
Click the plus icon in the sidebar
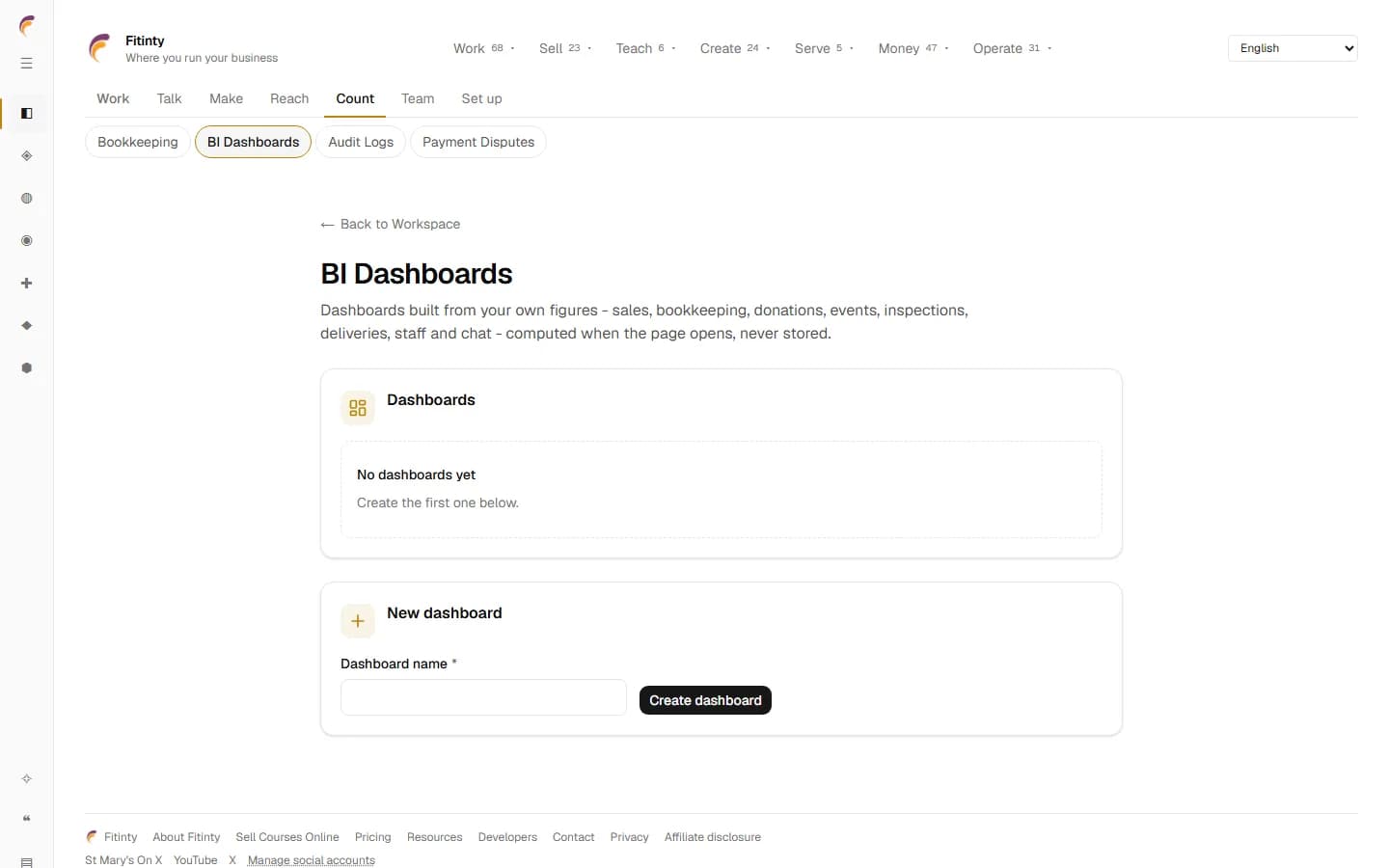tap(27, 284)
